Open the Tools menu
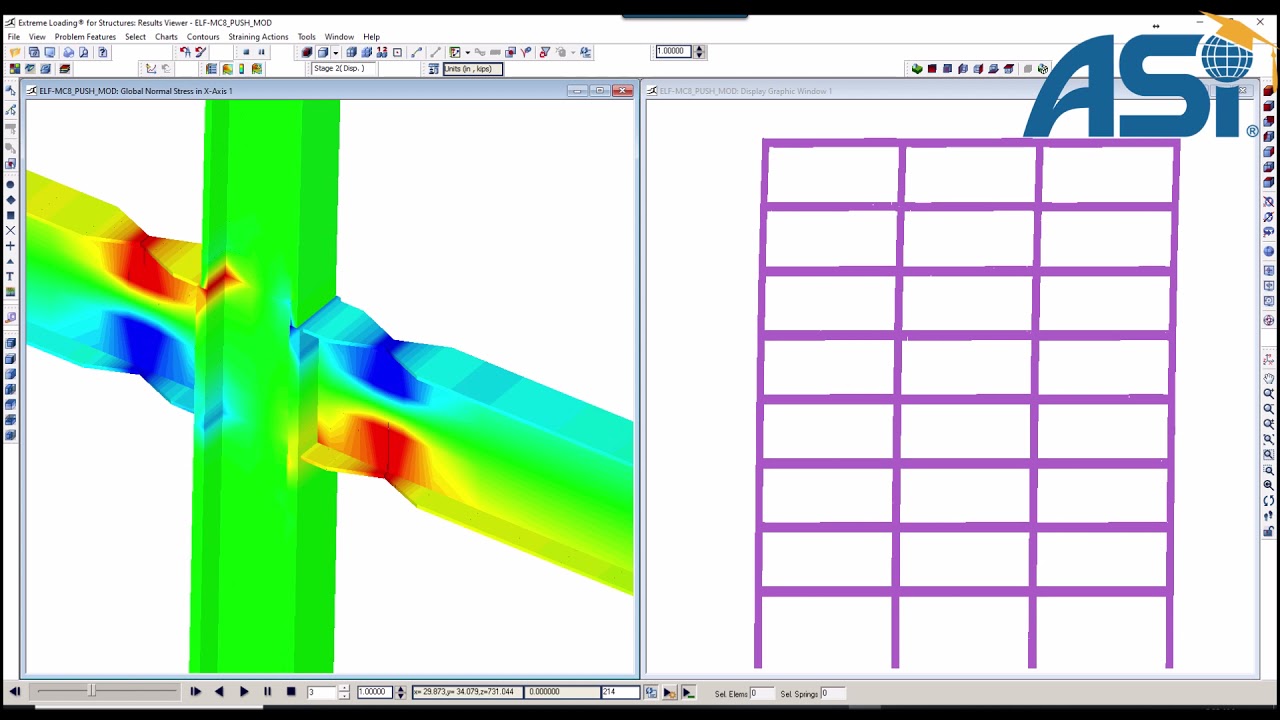The height and width of the screenshot is (720, 1280). point(306,37)
